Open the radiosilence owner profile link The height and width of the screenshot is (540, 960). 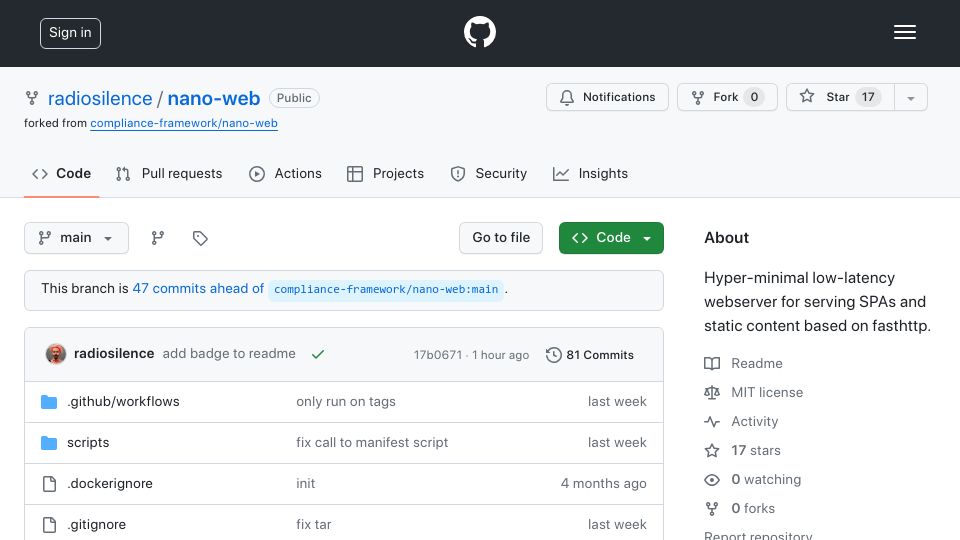point(100,98)
